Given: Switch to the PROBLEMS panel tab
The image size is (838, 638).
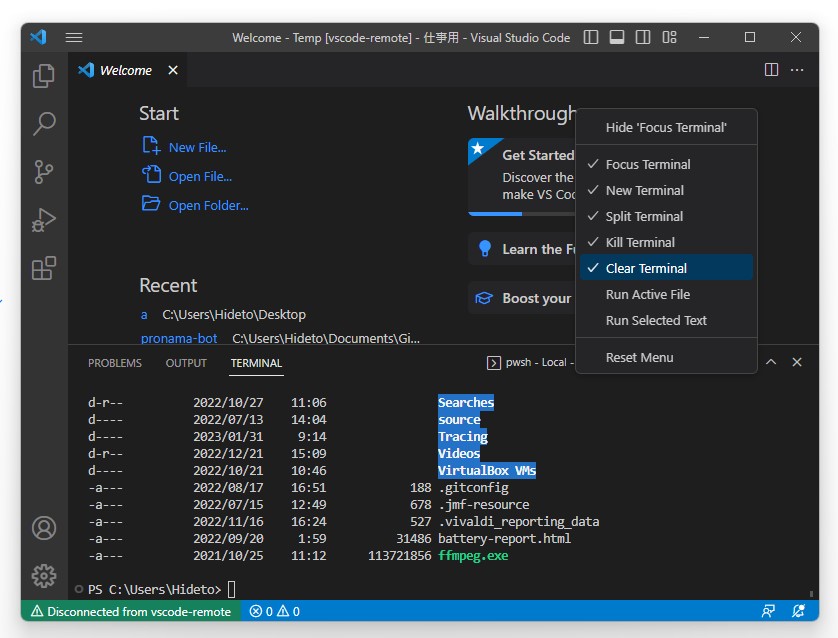Looking at the screenshot, I should (115, 363).
